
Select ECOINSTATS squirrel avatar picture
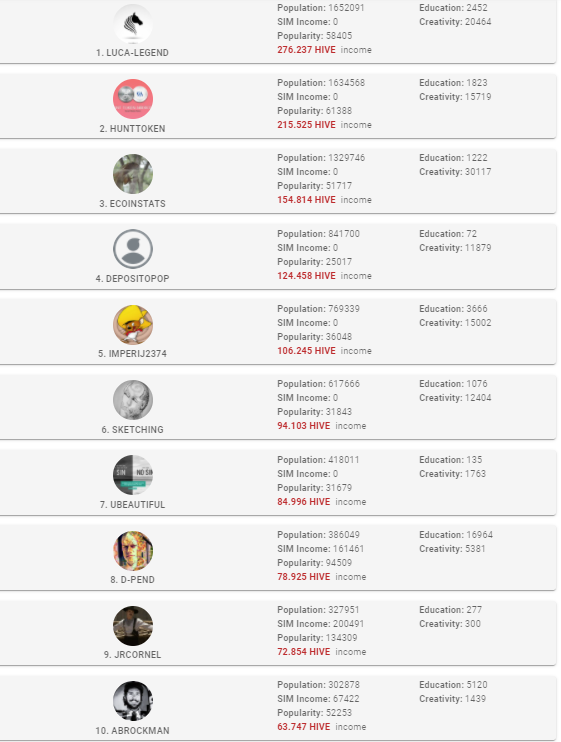point(133,174)
